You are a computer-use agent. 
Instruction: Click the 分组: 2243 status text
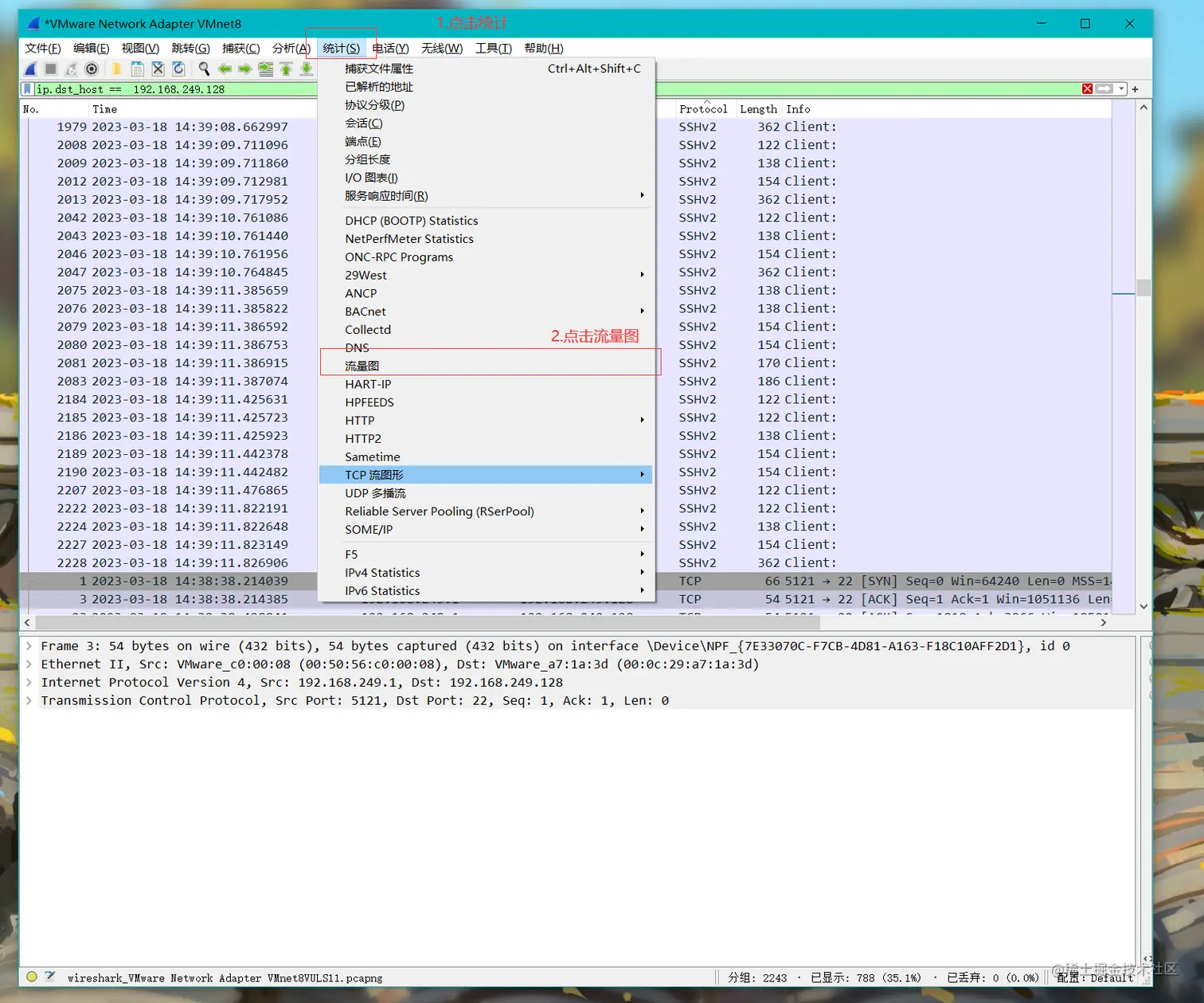point(757,978)
